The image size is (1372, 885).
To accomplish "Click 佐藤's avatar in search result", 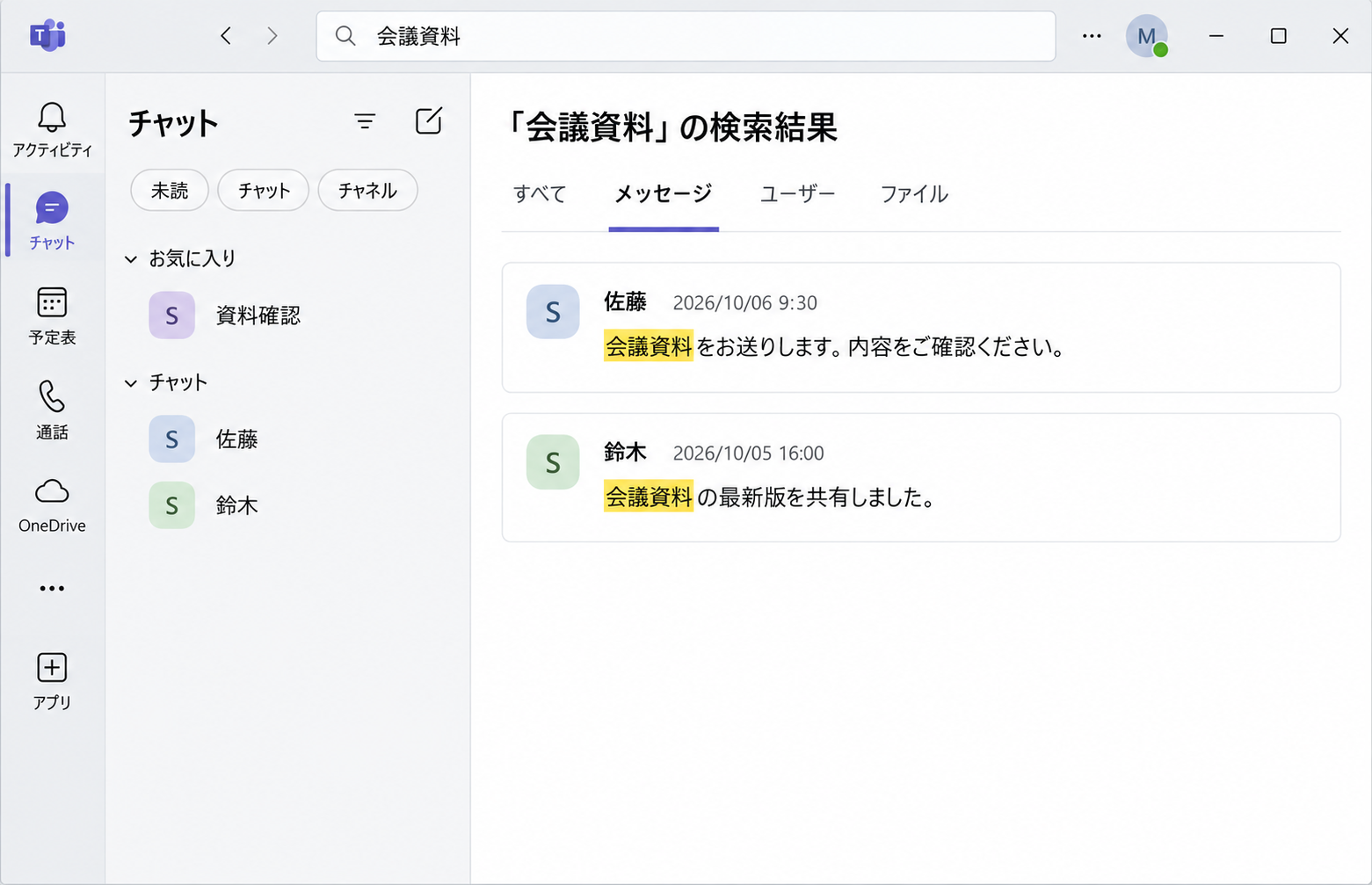I will click(553, 311).
